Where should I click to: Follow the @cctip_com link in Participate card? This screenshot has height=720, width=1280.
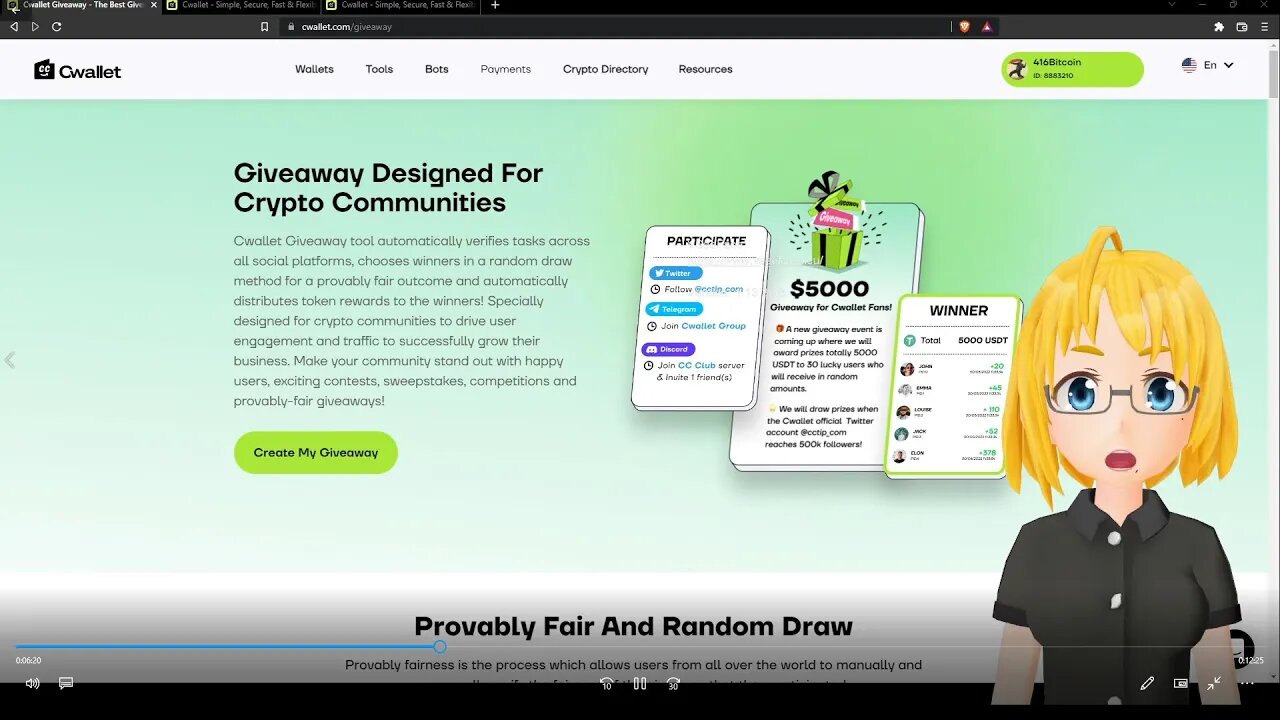(719, 289)
